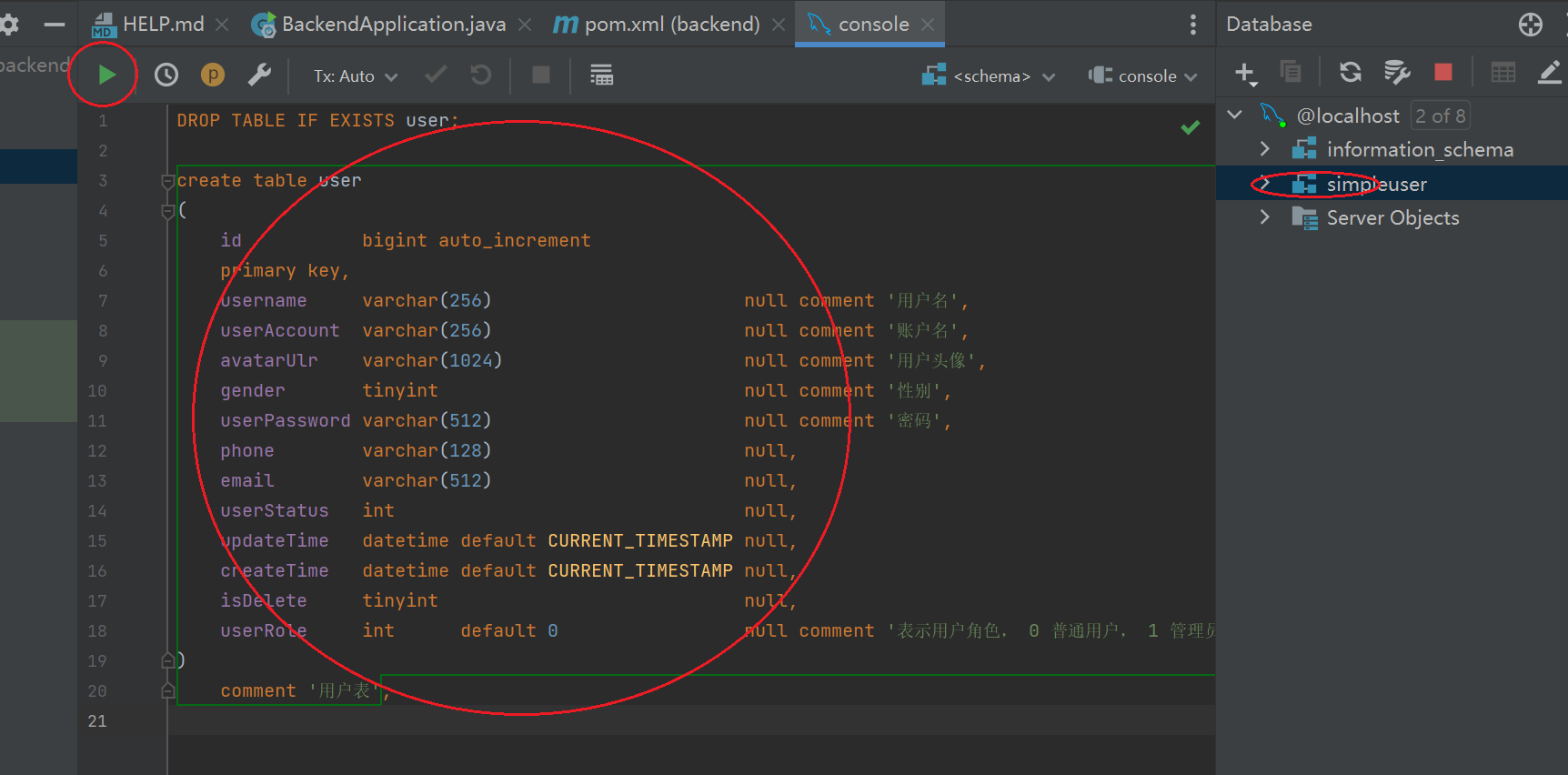Close the pom.xml (backend) tab
The width and height of the screenshot is (1568, 775).
779,25
